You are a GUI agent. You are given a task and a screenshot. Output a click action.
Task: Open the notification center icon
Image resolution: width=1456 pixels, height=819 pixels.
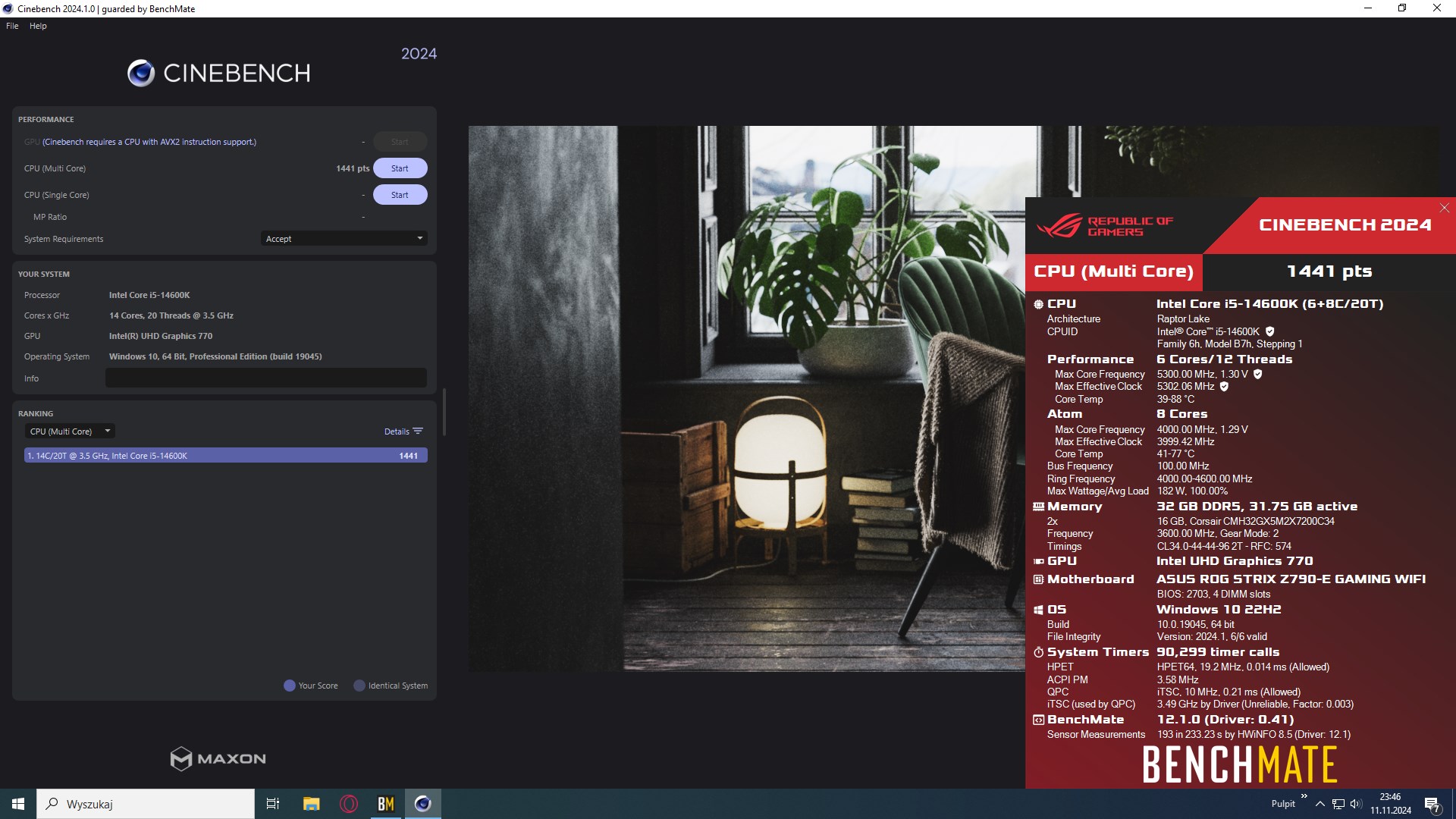pos(1432,805)
